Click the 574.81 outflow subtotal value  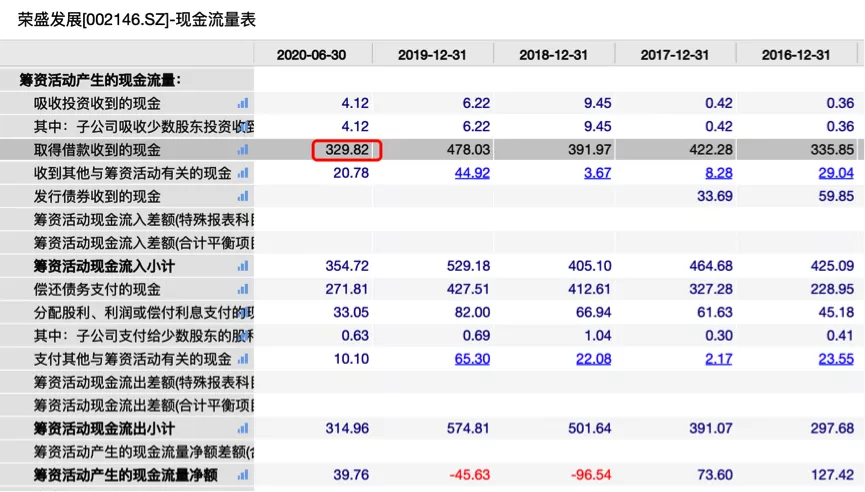468,428
